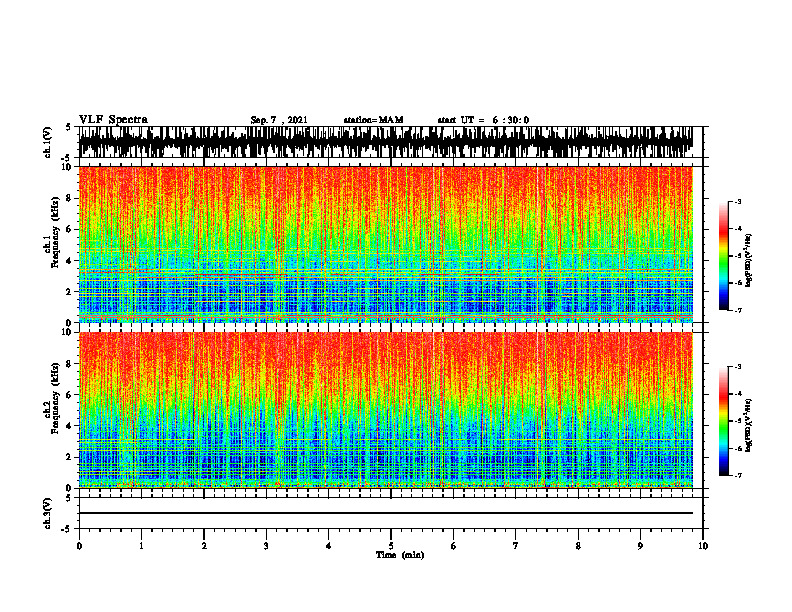The height and width of the screenshot is (612, 792).
Task: Click time axis tick label "8"
Action: pos(578,546)
